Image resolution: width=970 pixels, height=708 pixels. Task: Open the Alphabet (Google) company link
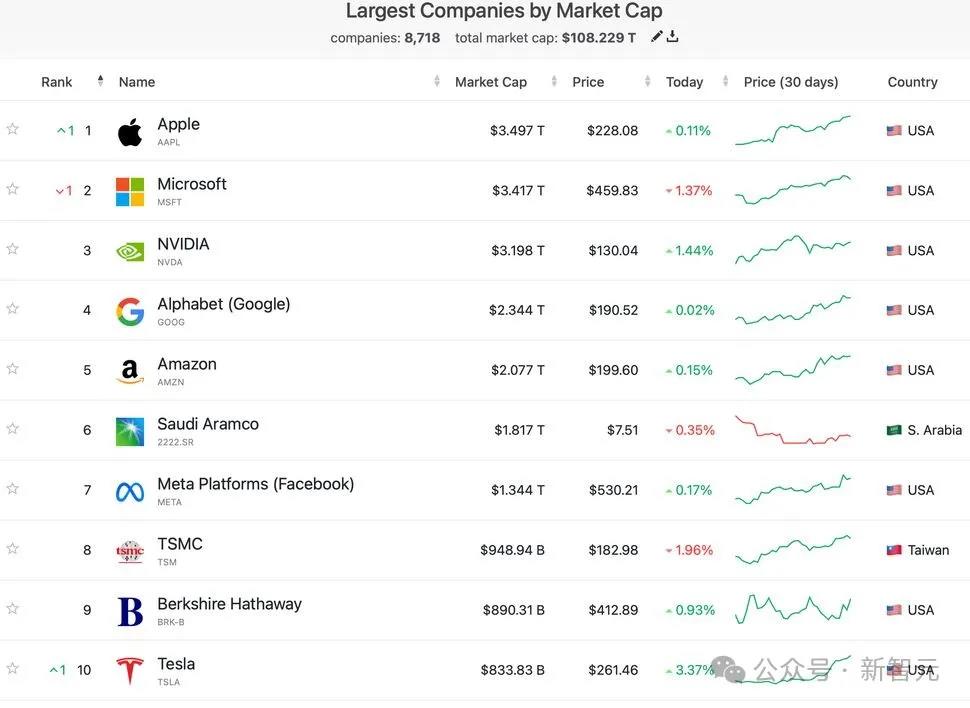(x=223, y=304)
